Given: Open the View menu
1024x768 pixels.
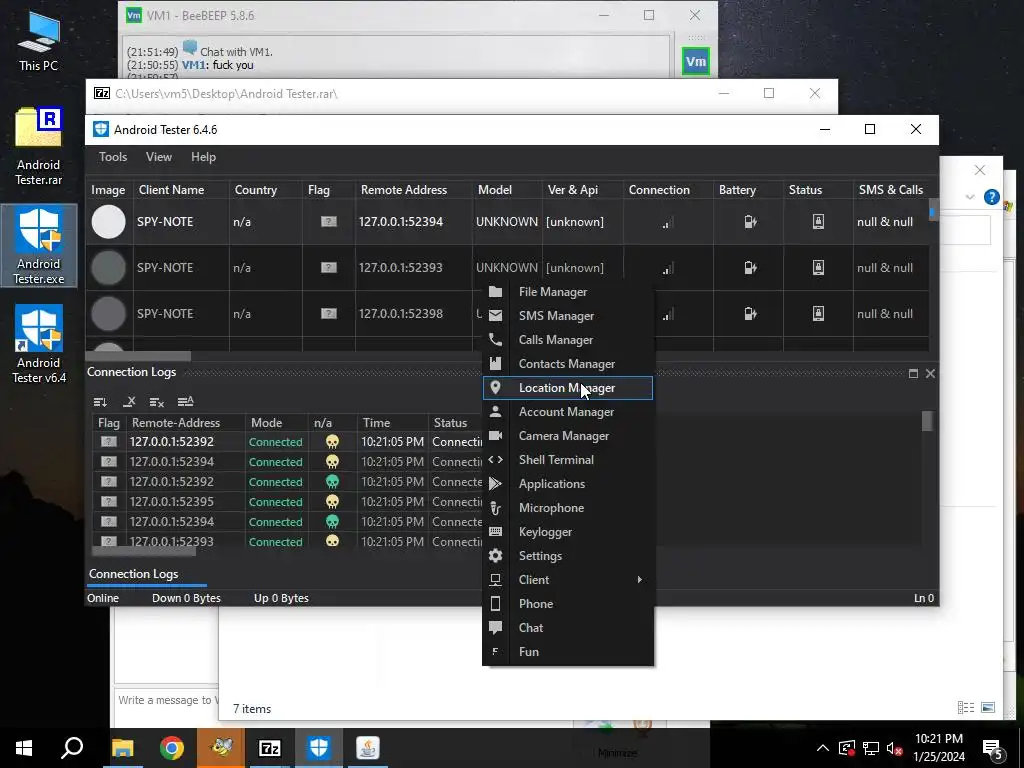Looking at the screenshot, I should [x=159, y=157].
